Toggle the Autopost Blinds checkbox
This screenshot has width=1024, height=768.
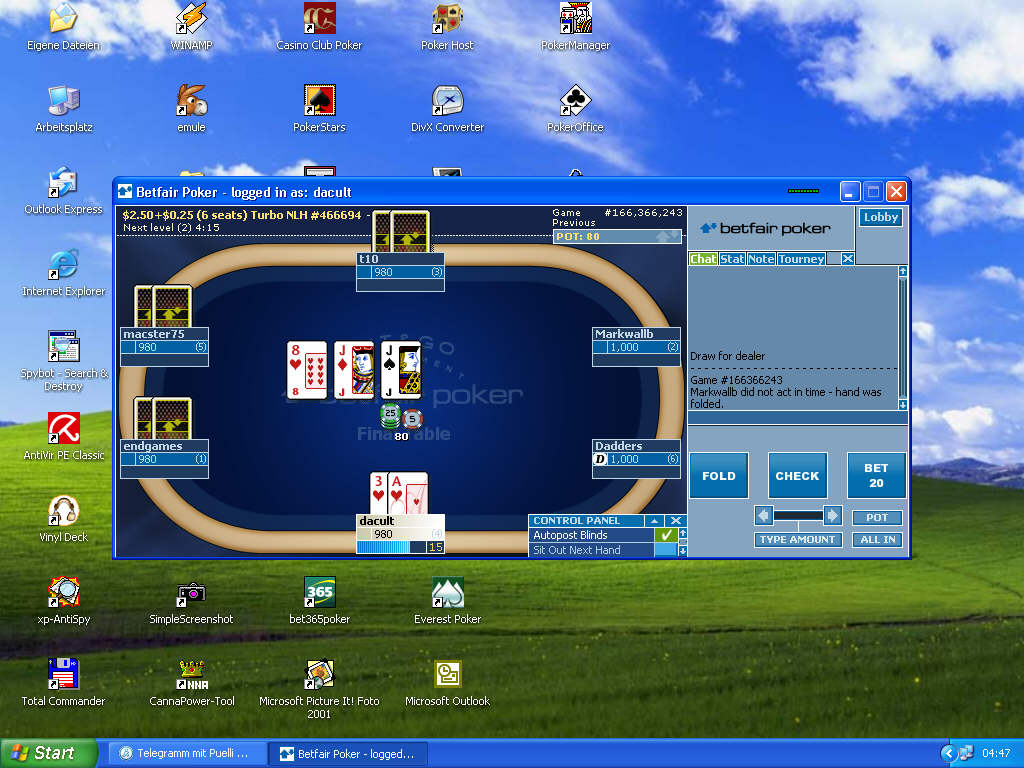pyautogui.click(x=666, y=535)
